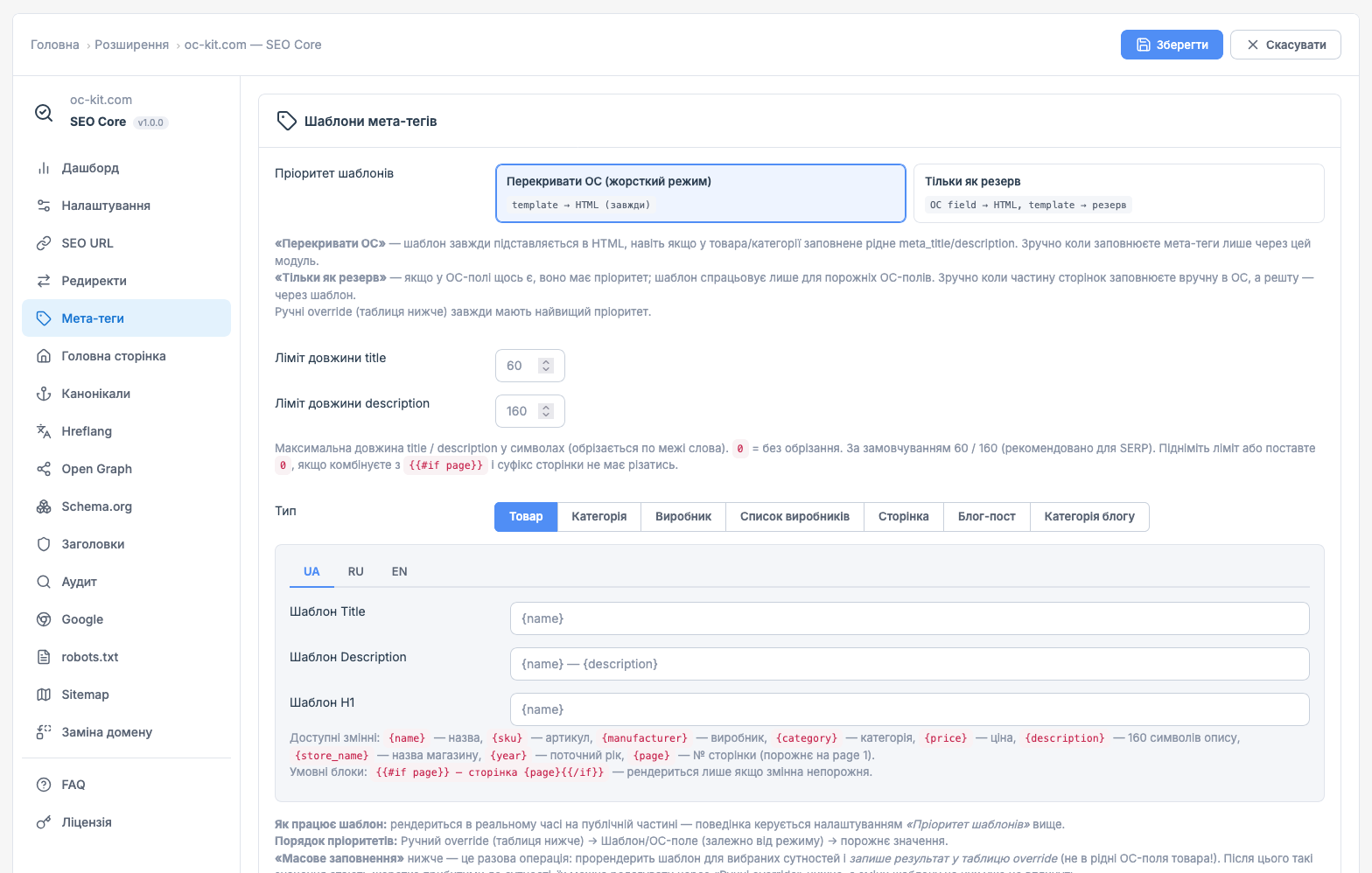Image resolution: width=1372 pixels, height=873 pixels.
Task: Open the Дашборд menu item
Action: tap(126, 168)
